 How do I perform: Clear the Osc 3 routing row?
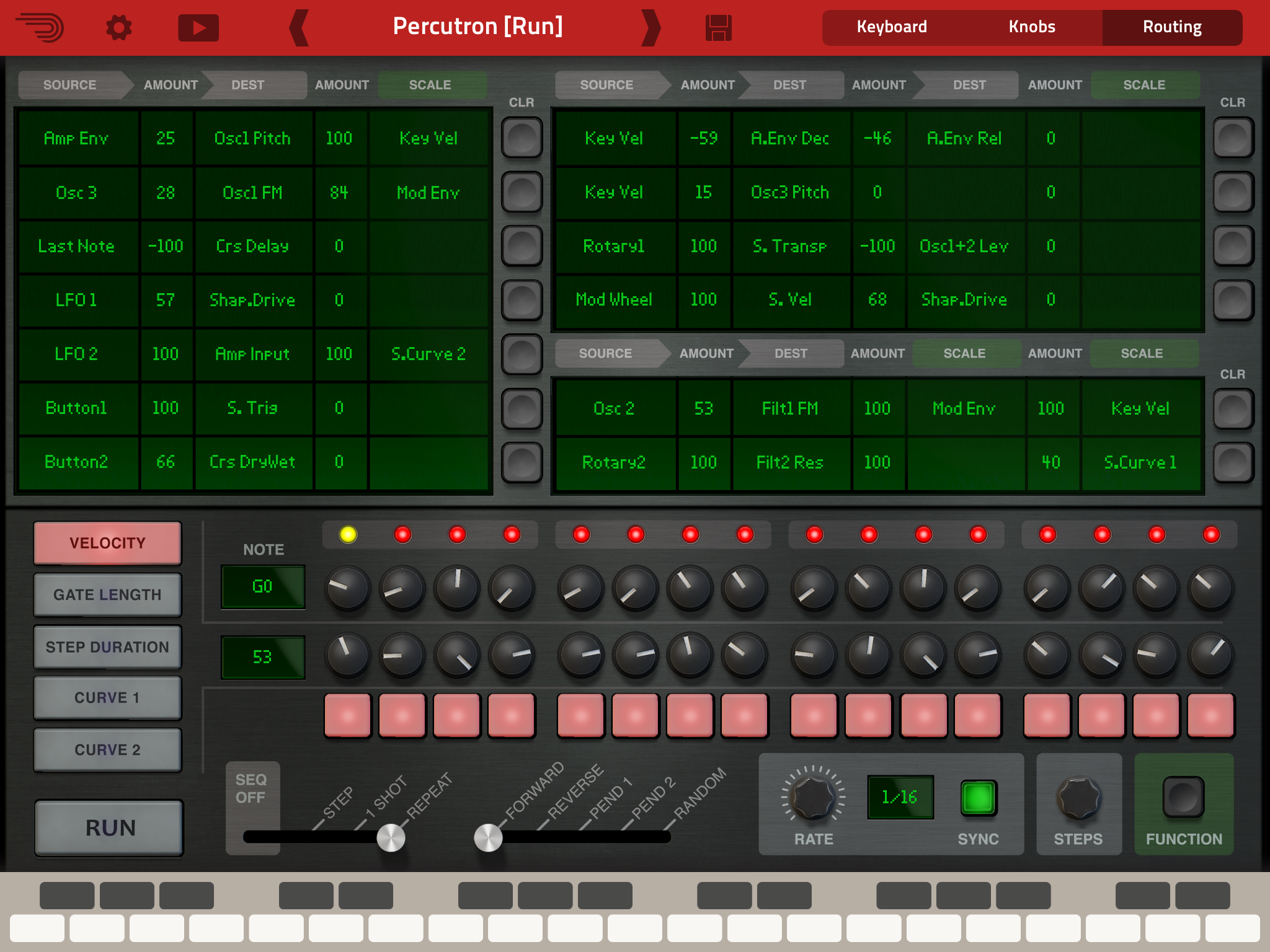coord(522,192)
